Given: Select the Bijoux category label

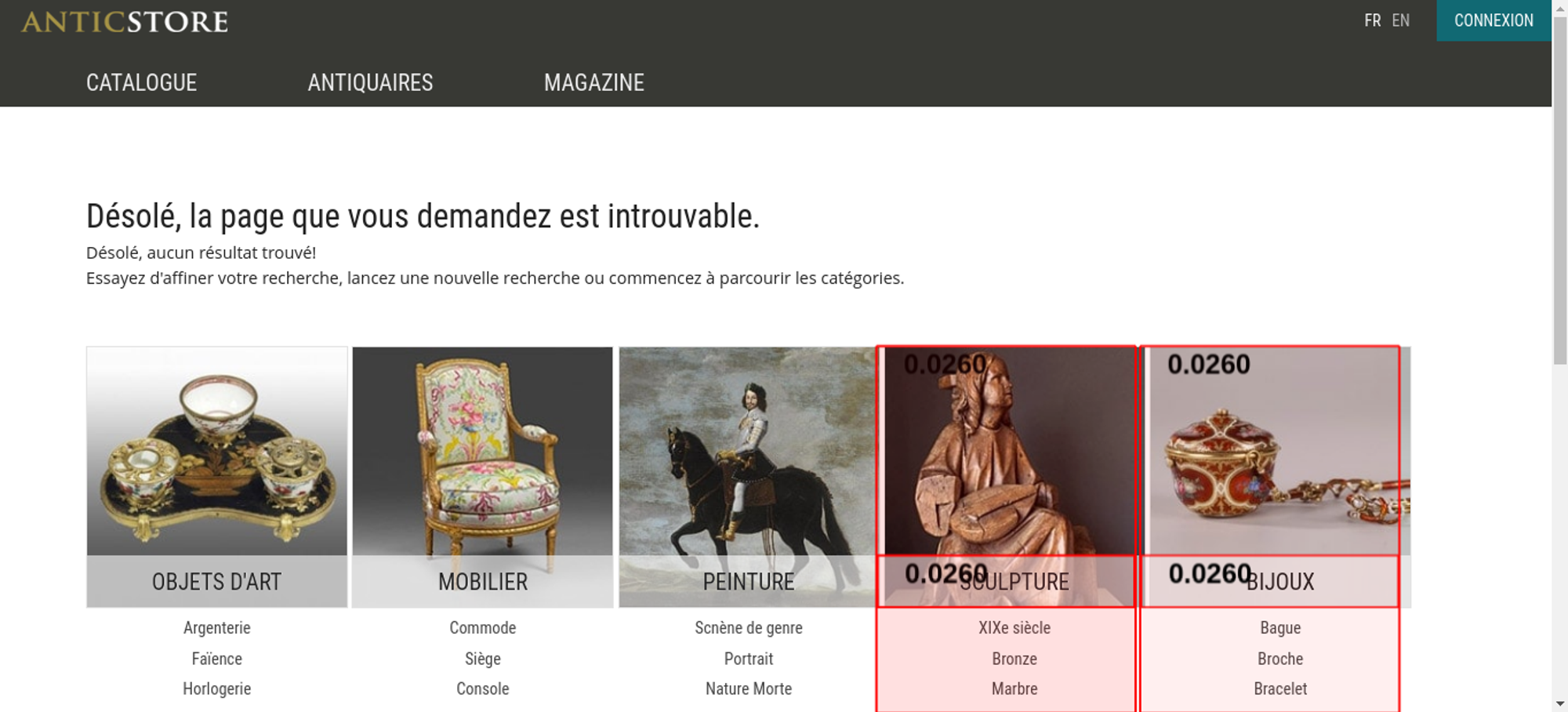Looking at the screenshot, I should coord(1280,582).
